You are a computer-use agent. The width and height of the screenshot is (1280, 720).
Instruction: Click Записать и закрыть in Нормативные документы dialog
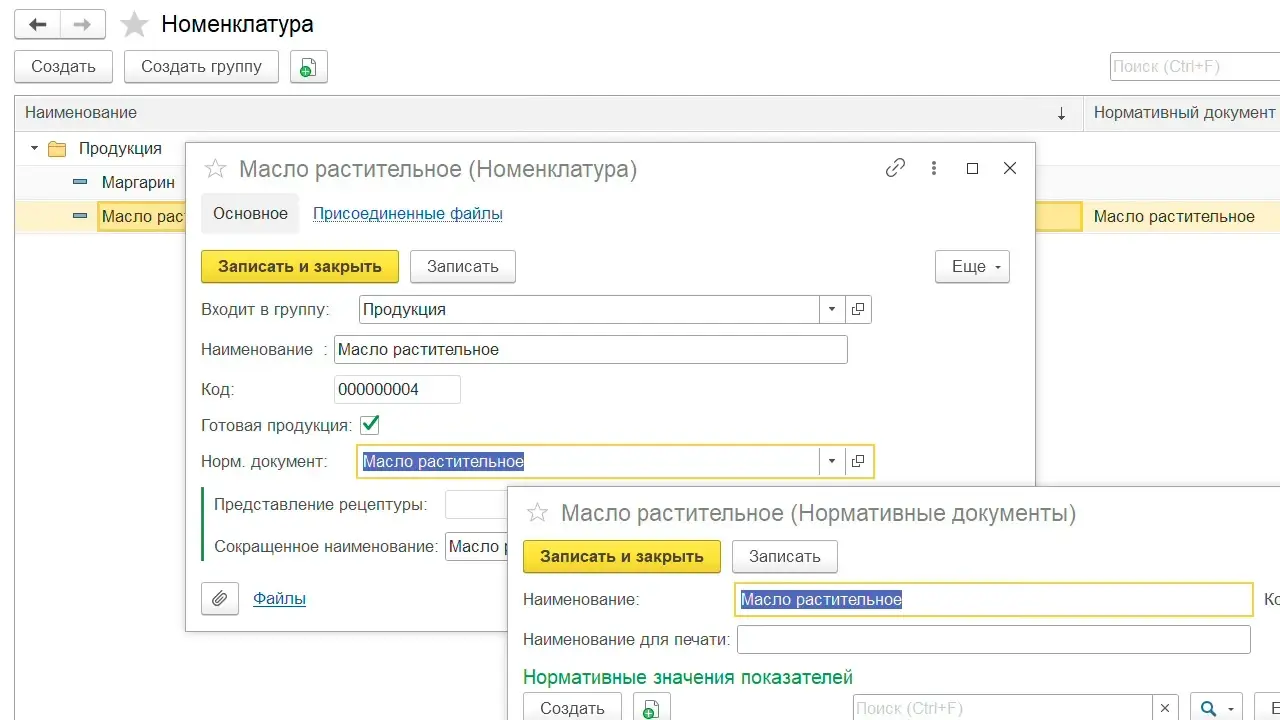622,557
